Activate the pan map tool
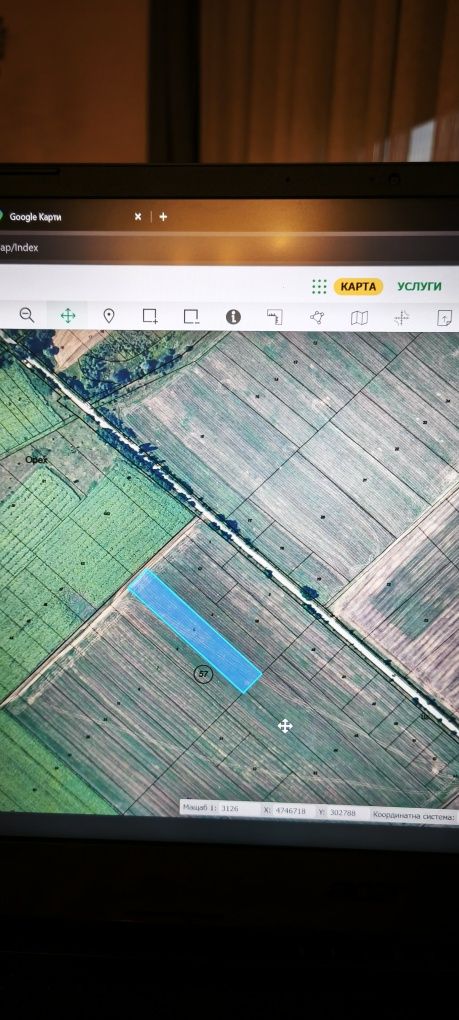 tap(68, 316)
